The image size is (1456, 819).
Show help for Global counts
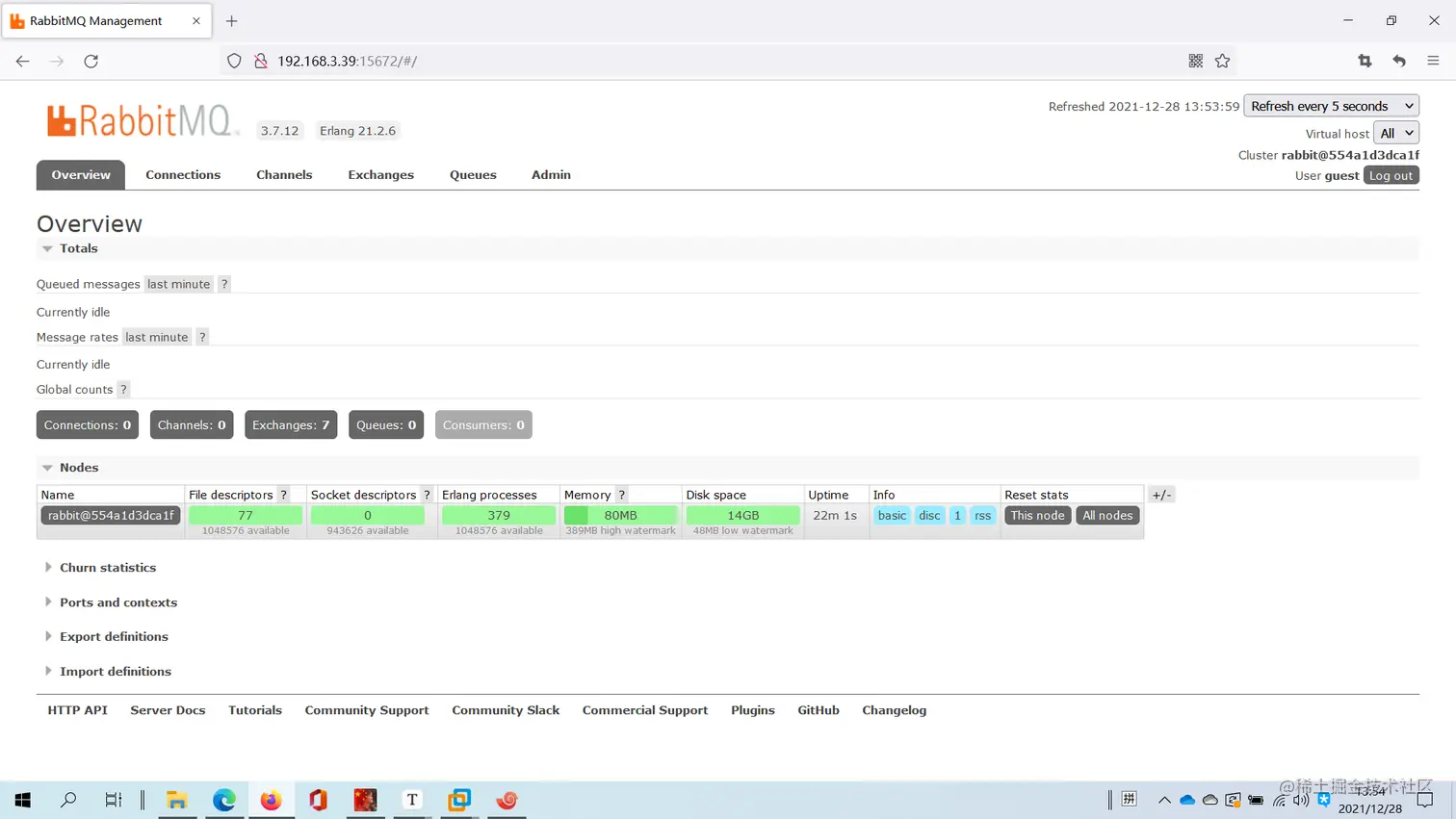tap(123, 390)
